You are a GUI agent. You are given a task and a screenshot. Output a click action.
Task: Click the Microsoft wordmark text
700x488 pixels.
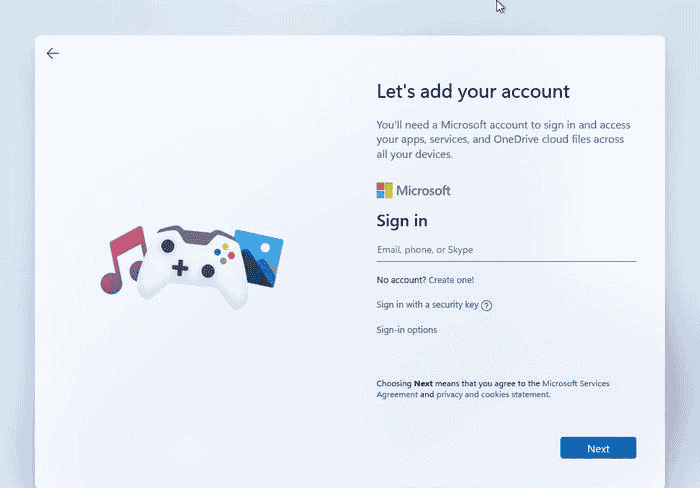pyautogui.click(x=423, y=190)
